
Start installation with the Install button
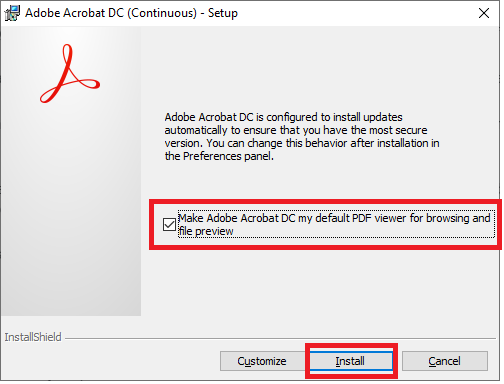click(350, 361)
